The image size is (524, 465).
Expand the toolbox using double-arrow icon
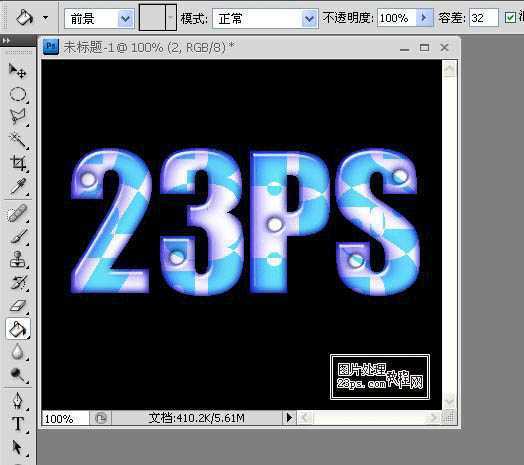pos(6,41)
